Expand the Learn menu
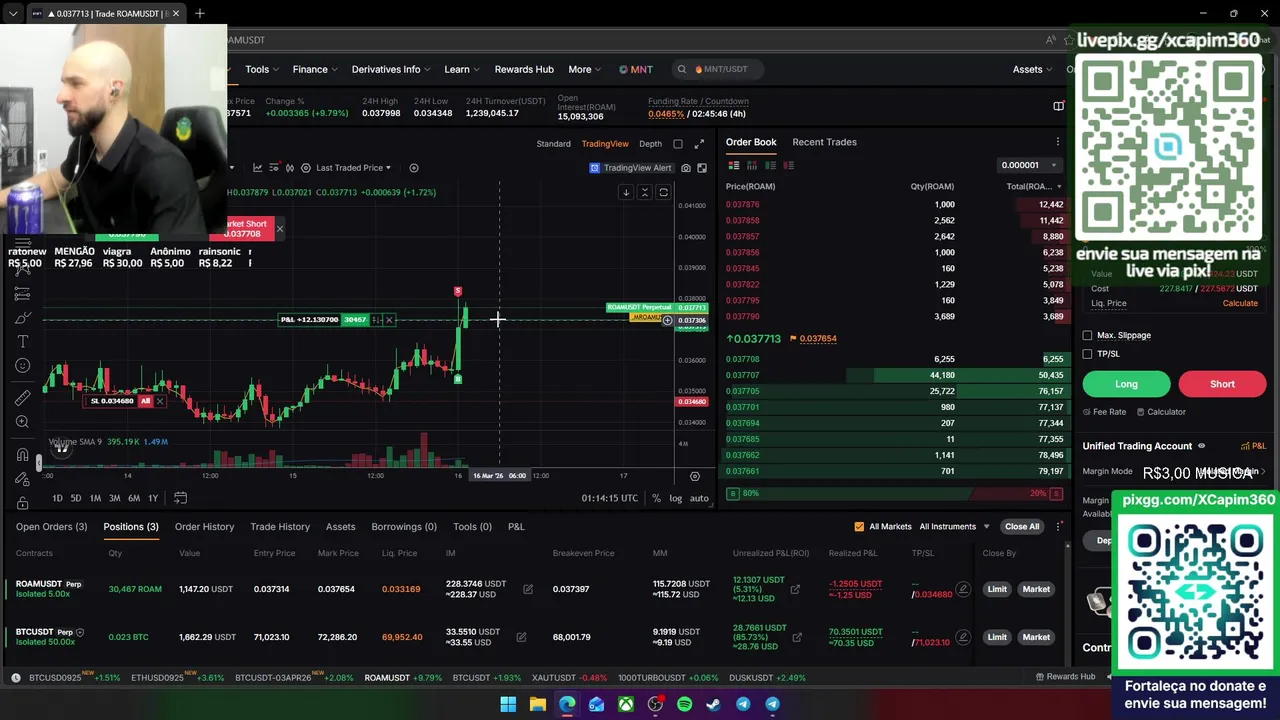This screenshot has height=720, width=1280. tap(462, 69)
